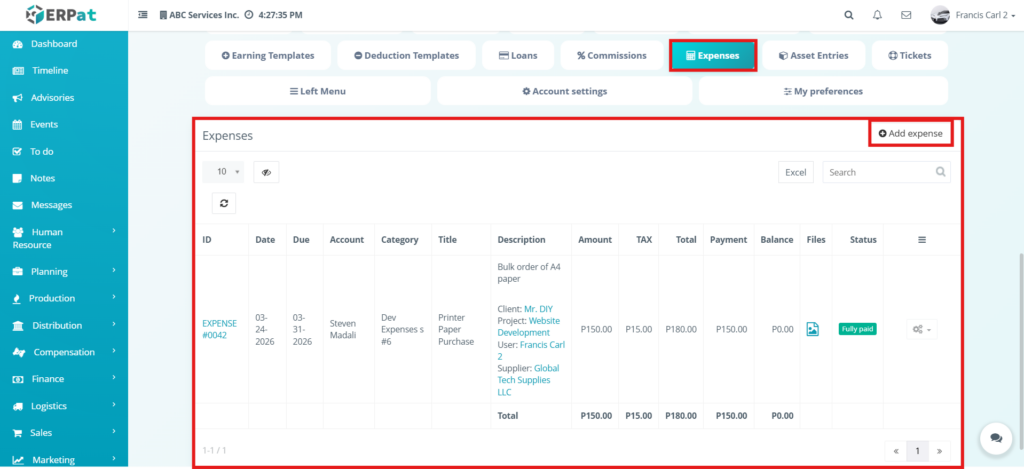Open the chat bubble icon at bottom right

[x=994, y=438]
